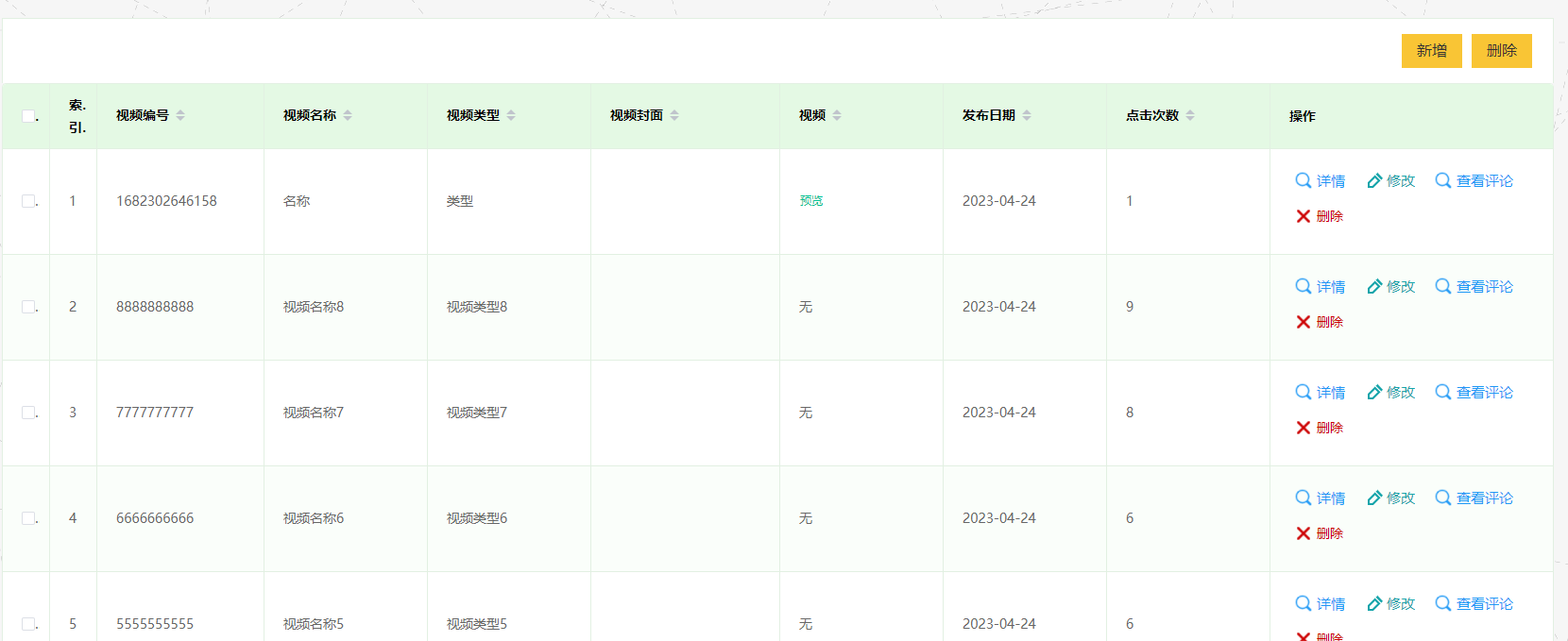
Task: Check the checkbox for row 5555555555
Action: 28,624
